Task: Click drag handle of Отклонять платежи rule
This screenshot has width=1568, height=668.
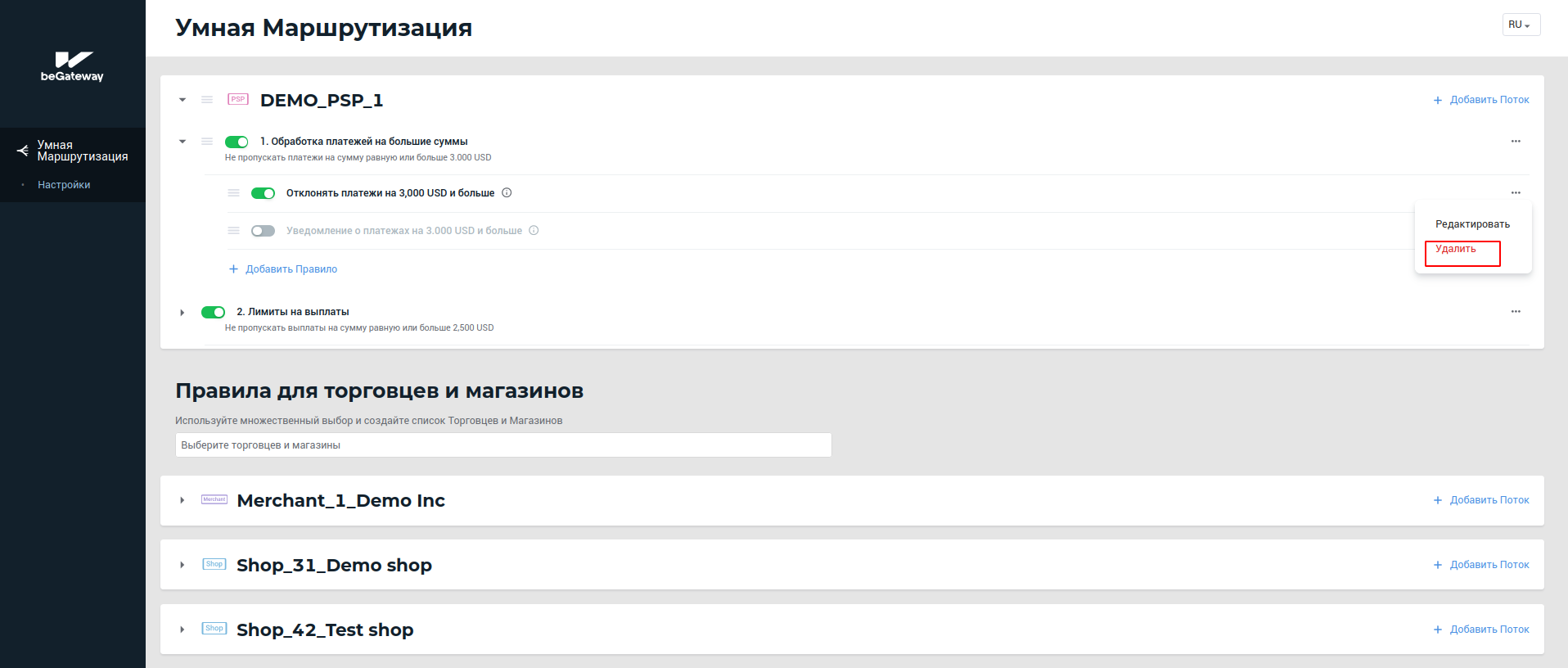Action: 233,193
